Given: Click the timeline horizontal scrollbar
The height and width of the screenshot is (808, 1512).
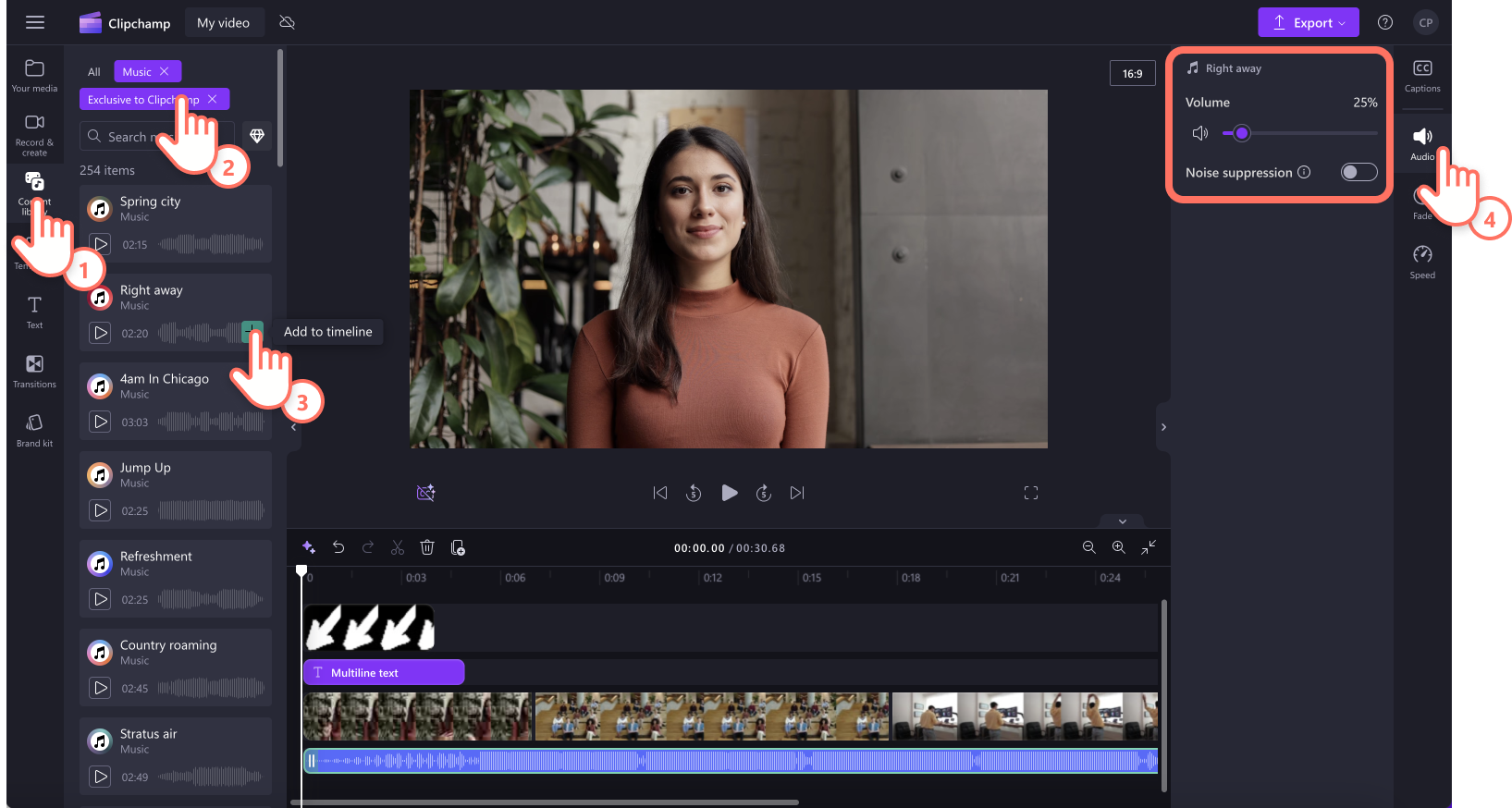Looking at the screenshot, I should [x=546, y=802].
